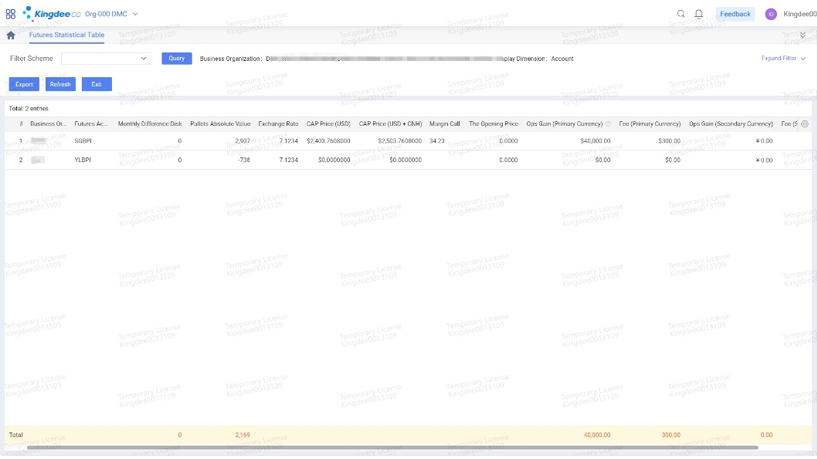
Task: Click the horizontal scrollbar at table bottom
Action: 390,447
